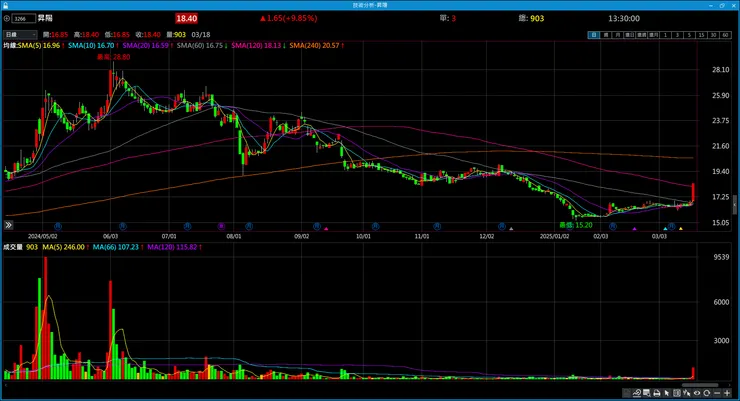The image size is (740, 401).
Task: Click the horizontal scrollbar thumb below volume chart
Action: click(700, 385)
